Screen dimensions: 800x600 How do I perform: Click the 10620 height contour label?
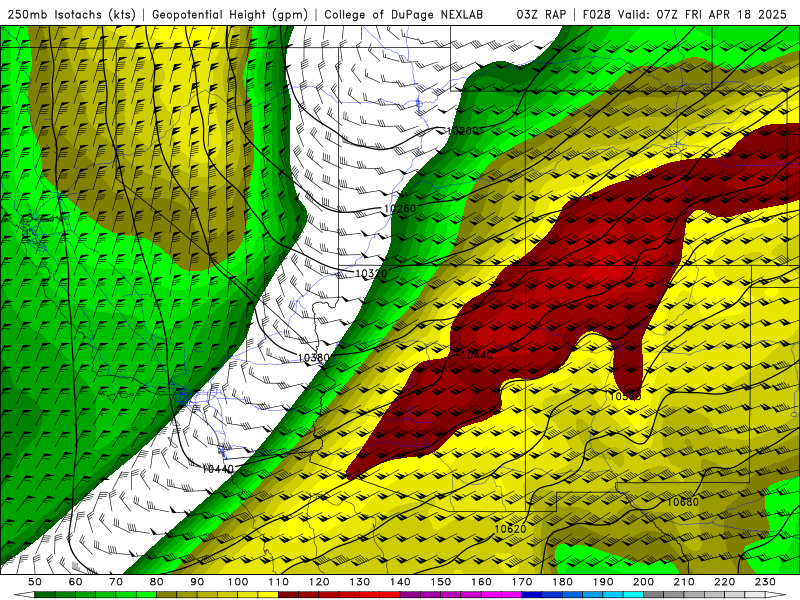(x=510, y=529)
